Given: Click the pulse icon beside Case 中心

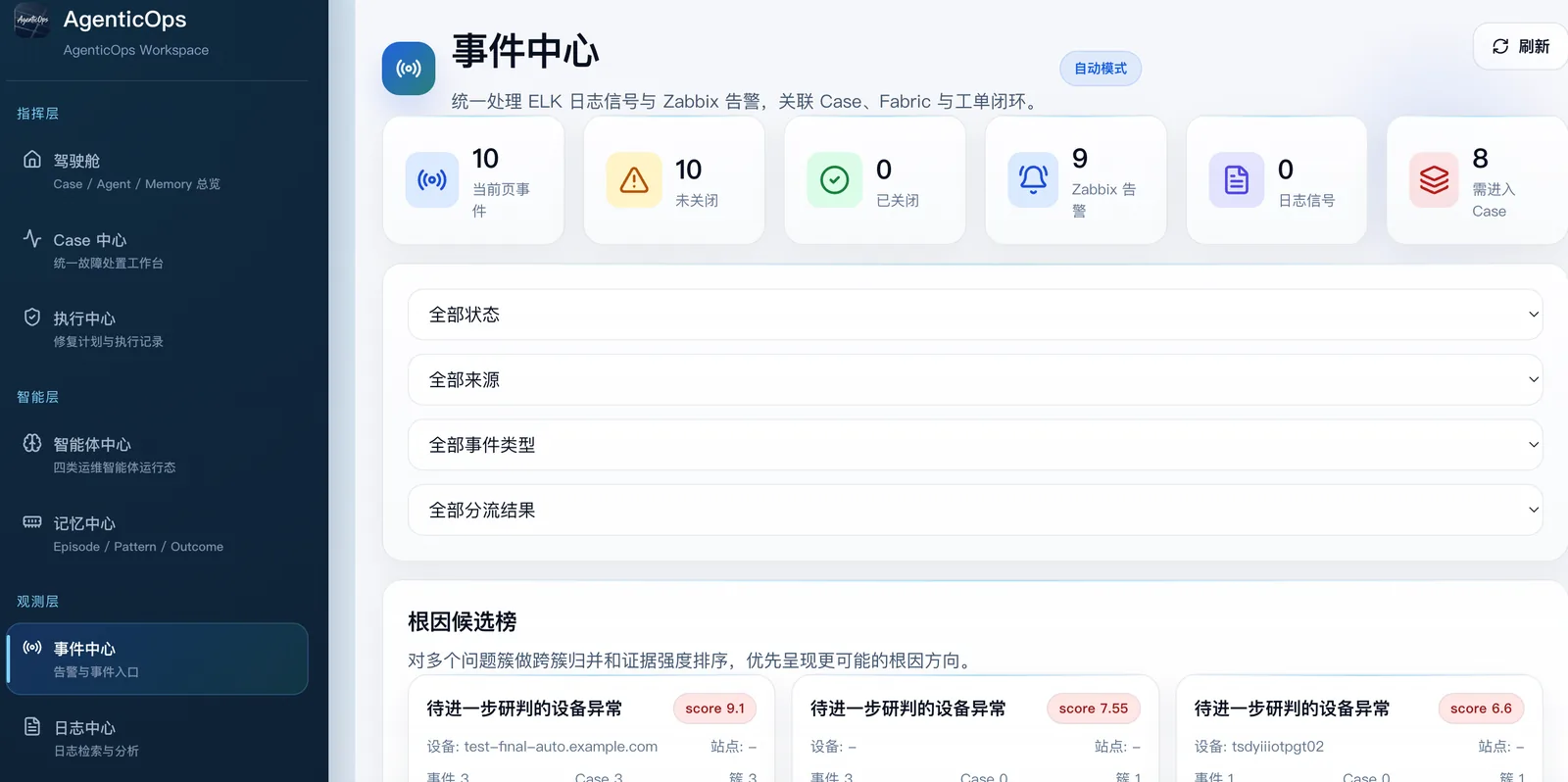Looking at the screenshot, I should tap(32, 238).
